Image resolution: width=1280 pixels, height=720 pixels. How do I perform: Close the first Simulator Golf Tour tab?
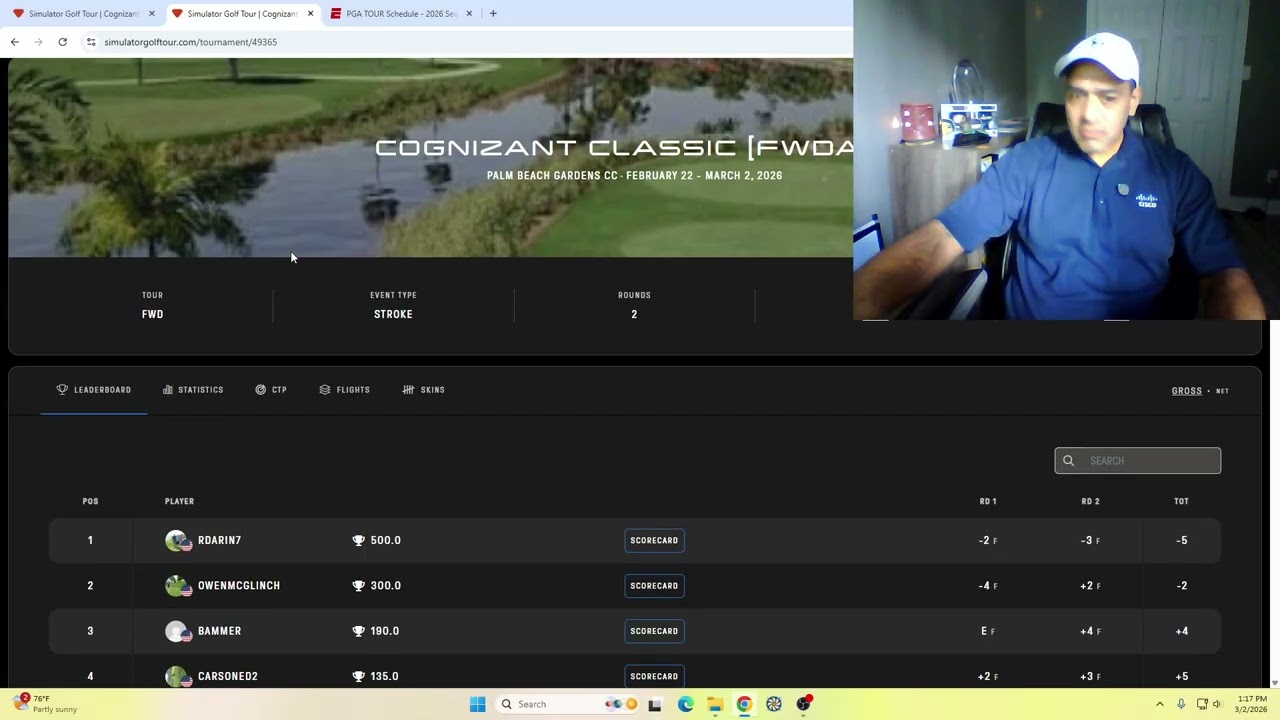[x=152, y=14]
